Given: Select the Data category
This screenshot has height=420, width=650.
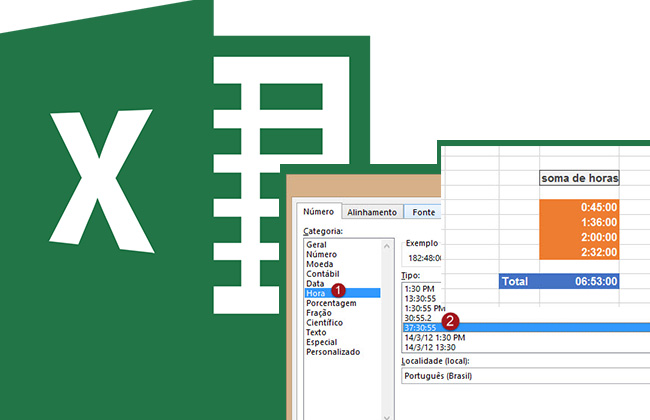Looking at the screenshot, I should point(315,284).
